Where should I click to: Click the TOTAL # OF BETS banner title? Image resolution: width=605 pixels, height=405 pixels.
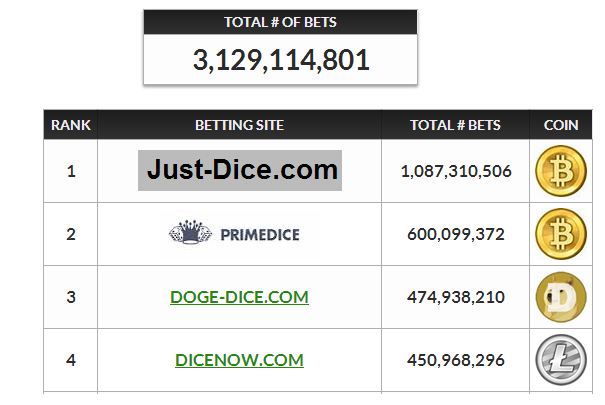point(281,22)
